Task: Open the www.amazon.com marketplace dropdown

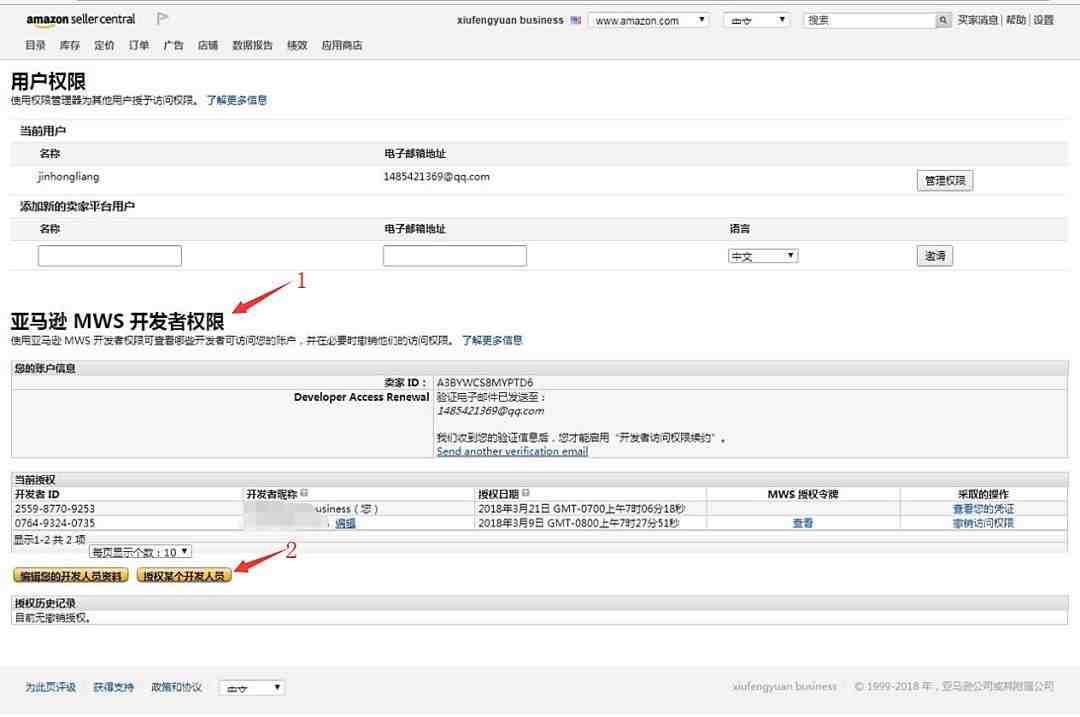Action: coord(648,20)
